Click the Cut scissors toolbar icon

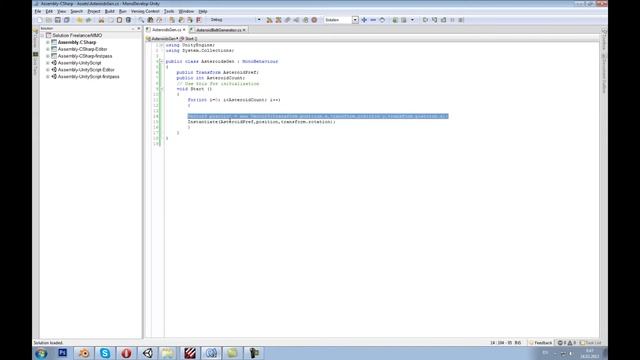point(101,20)
